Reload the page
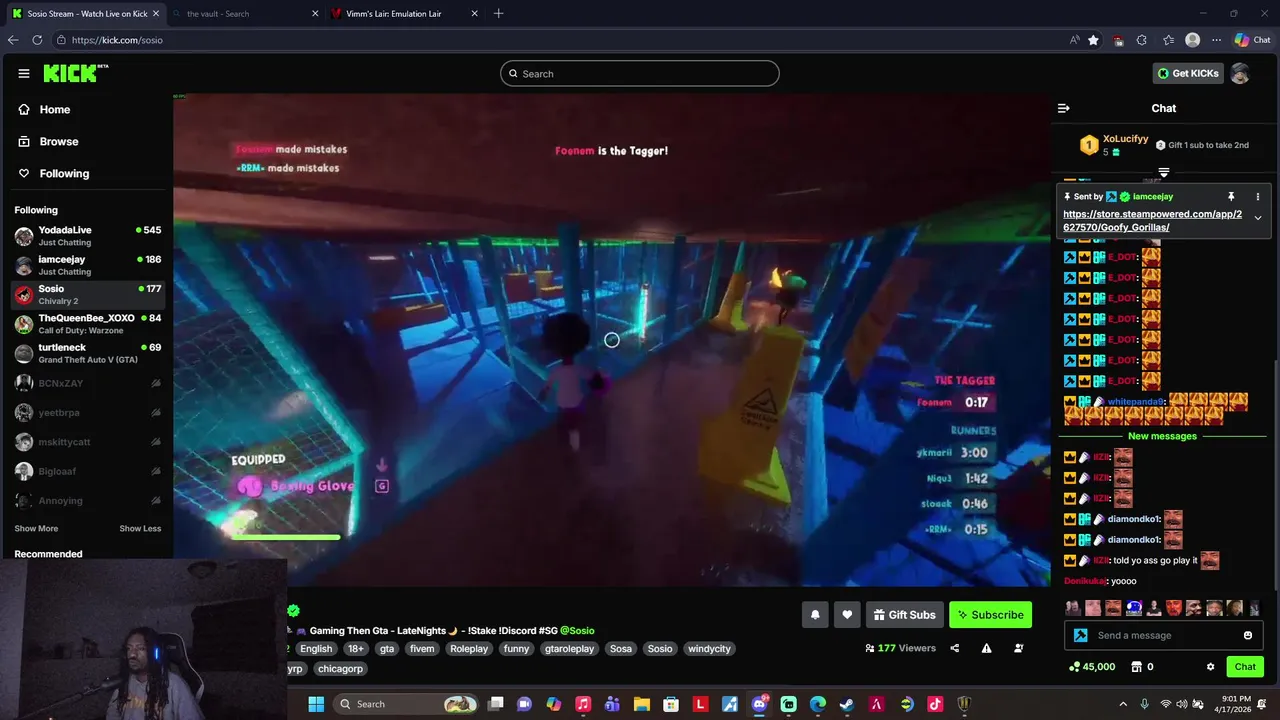 tap(37, 40)
